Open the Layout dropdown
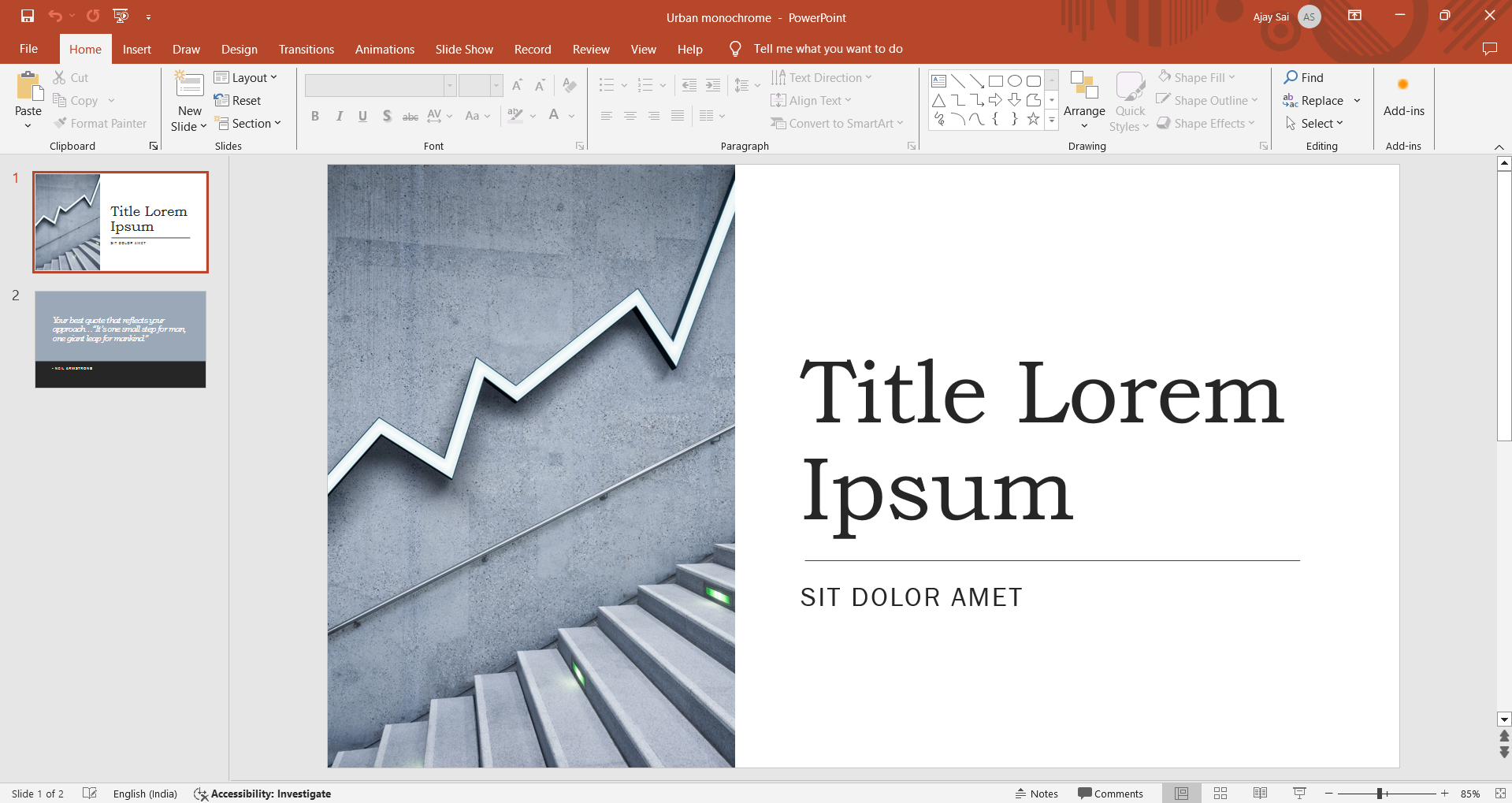Image resolution: width=1512 pixels, height=803 pixels. (246, 77)
